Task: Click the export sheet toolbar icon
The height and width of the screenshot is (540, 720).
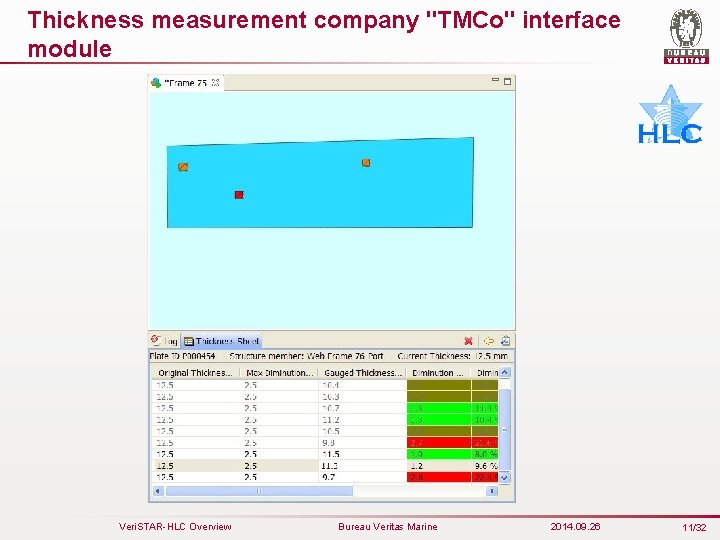Action: coord(506,341)
